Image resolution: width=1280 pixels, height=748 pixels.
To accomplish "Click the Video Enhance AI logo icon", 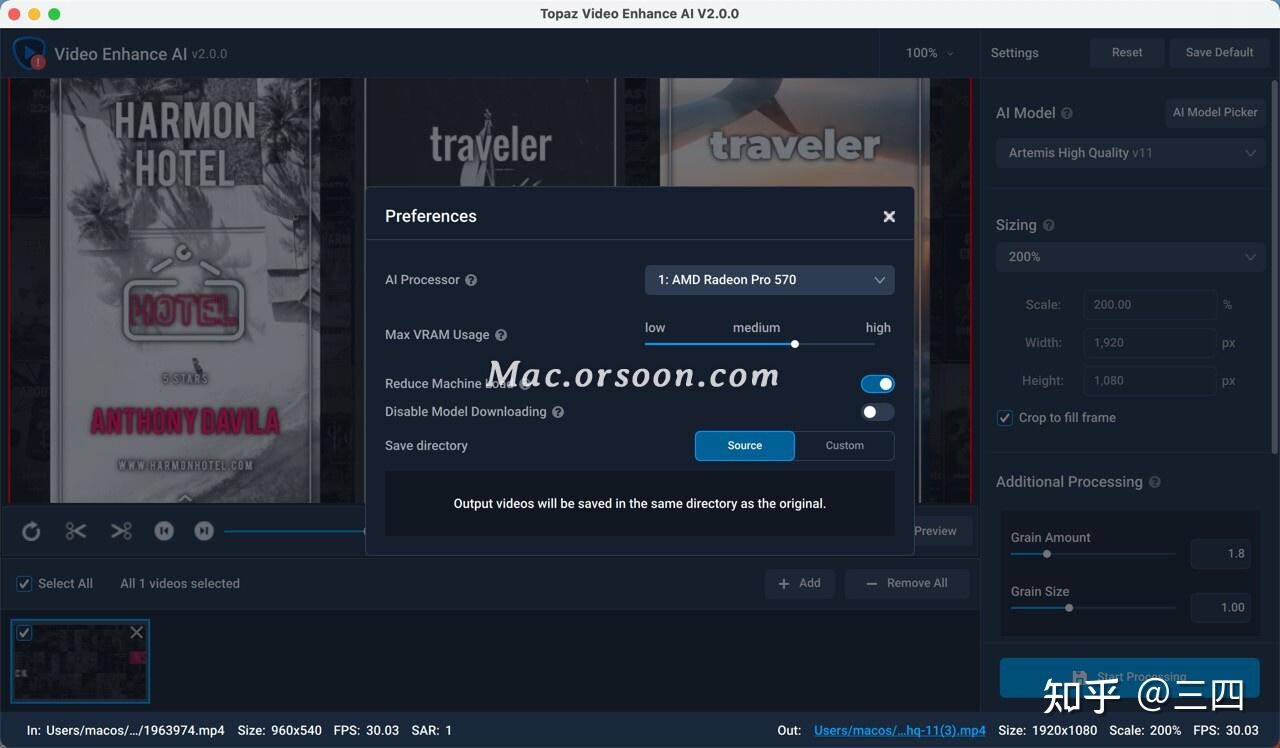I will point(29,53).
